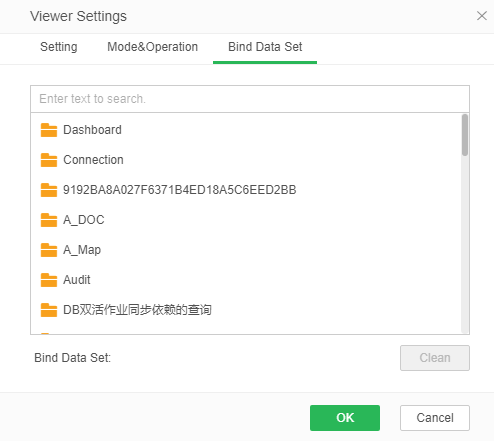Click the Cancel button

(x=435, y=418)
